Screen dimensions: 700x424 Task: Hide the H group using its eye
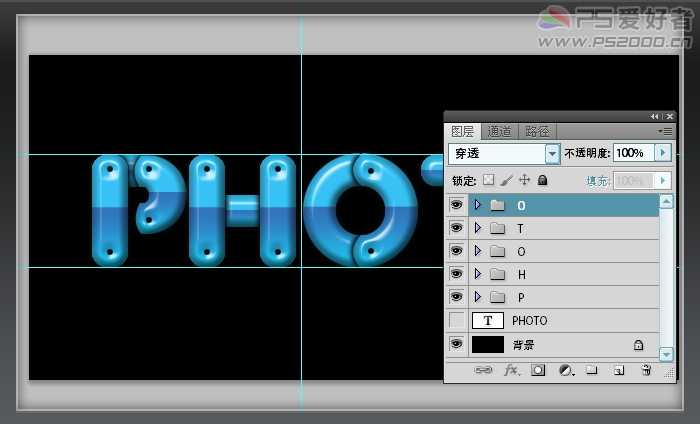pyautogui.click(x=456, y=273)
